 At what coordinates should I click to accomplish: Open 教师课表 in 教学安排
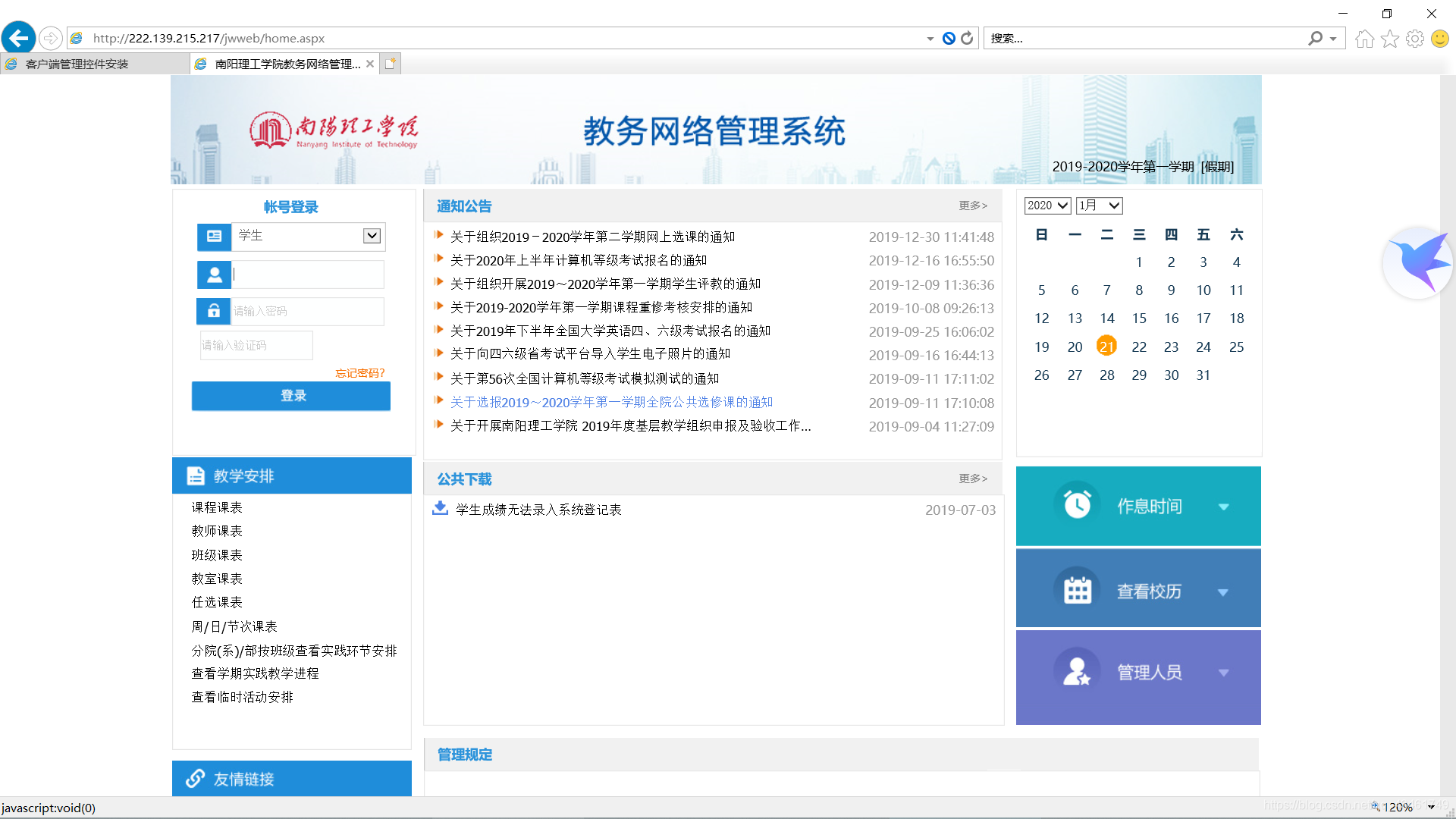click(217, 531)
